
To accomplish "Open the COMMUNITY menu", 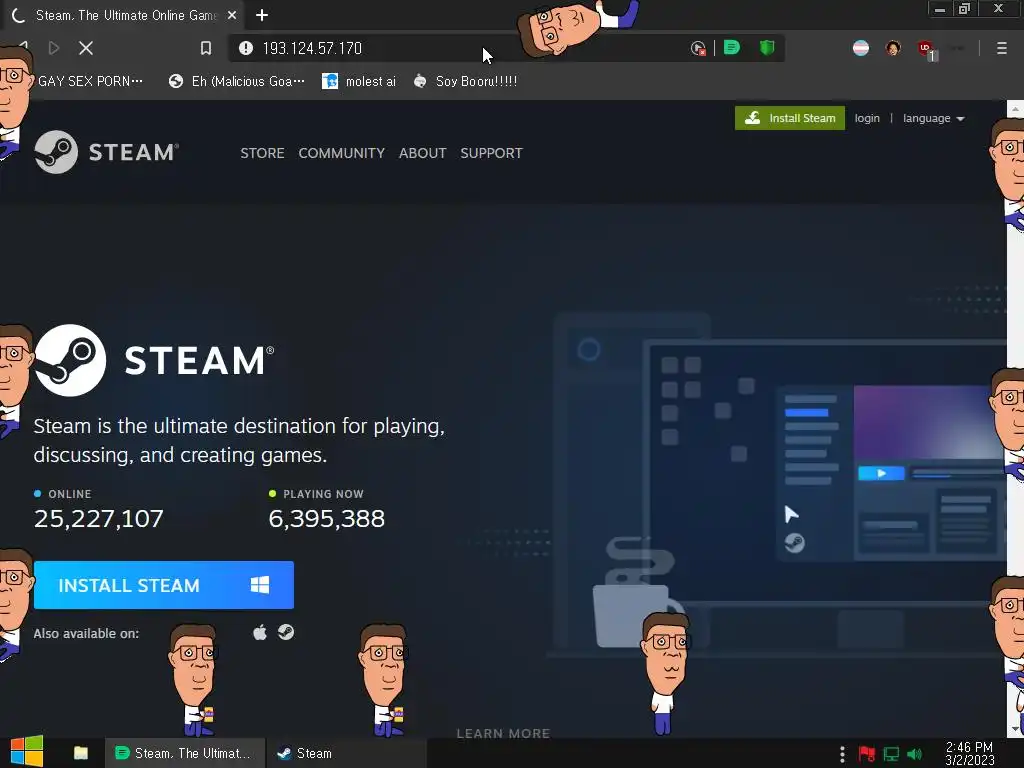I will (x=342, y=153).
